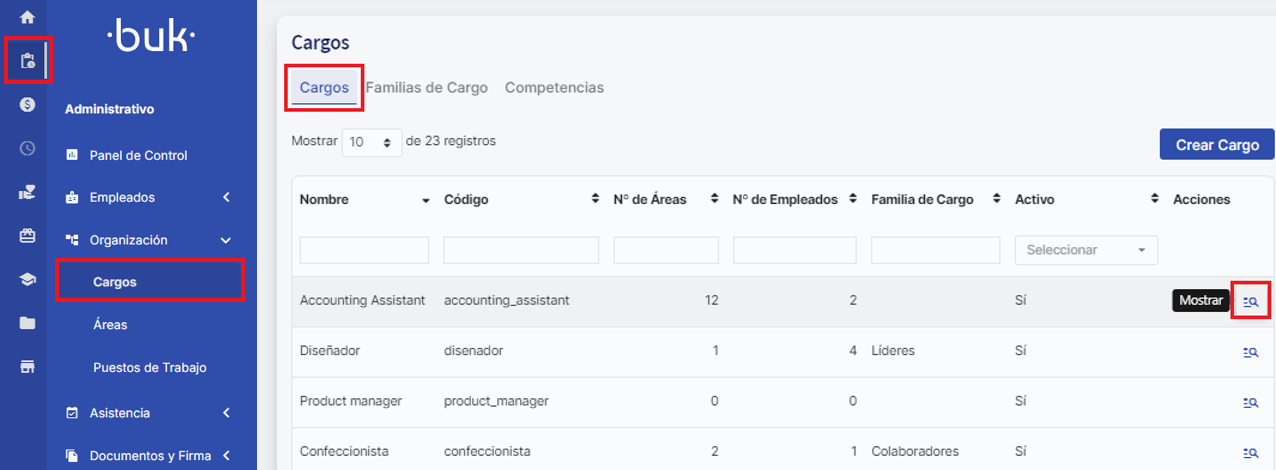Open the graduation cap training icon

click(27, 280)
